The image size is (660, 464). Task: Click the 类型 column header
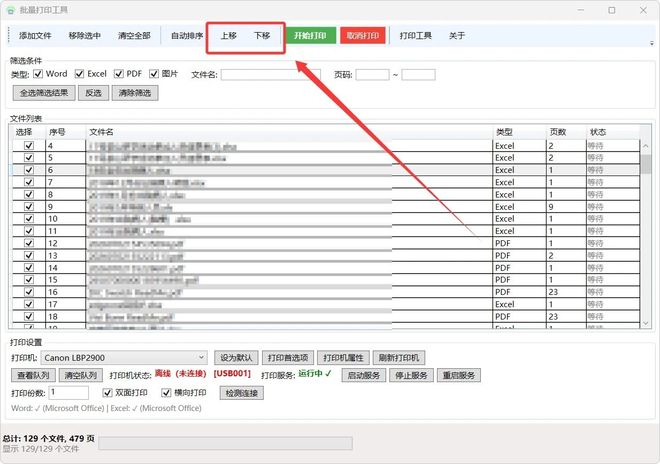tap(519, 132)
